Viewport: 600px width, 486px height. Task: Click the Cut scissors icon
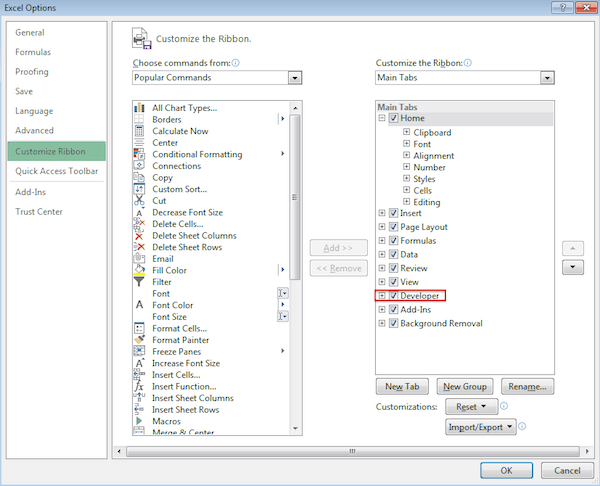pyautogui.click(x=140, y=201)
